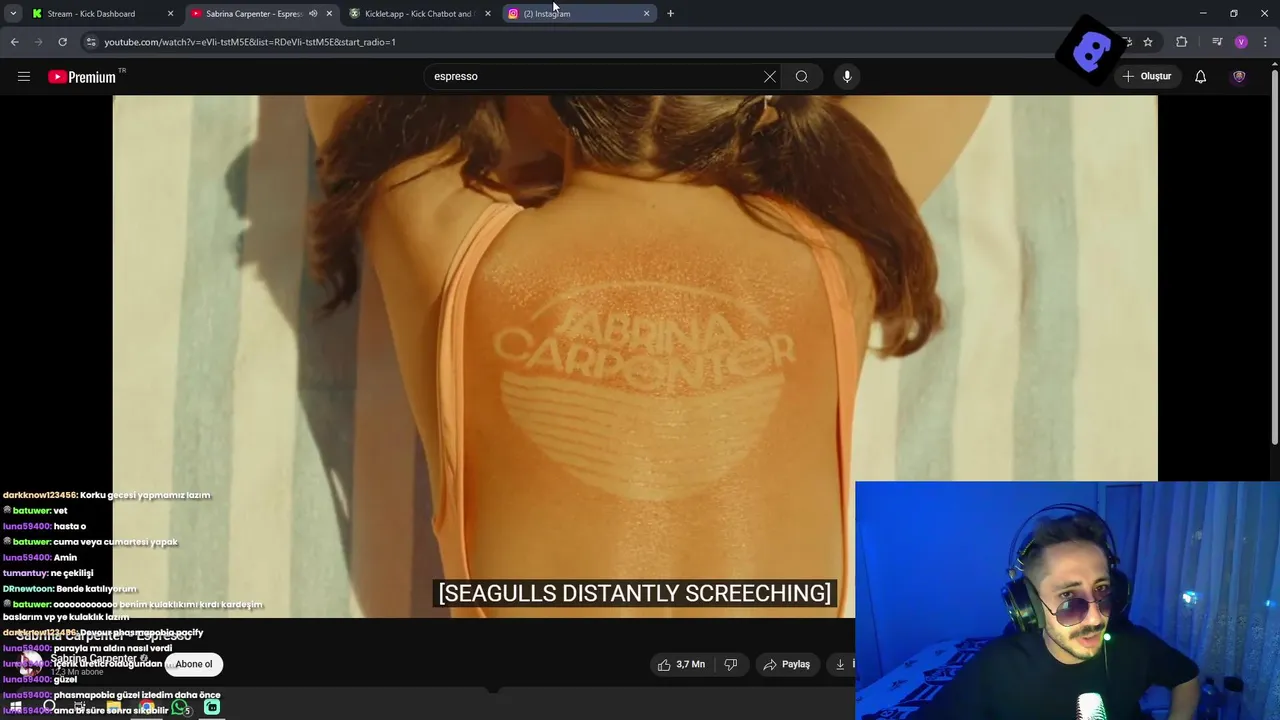
Task: Click the page vertical scrollbar
Action: (x=1274, y=257)
